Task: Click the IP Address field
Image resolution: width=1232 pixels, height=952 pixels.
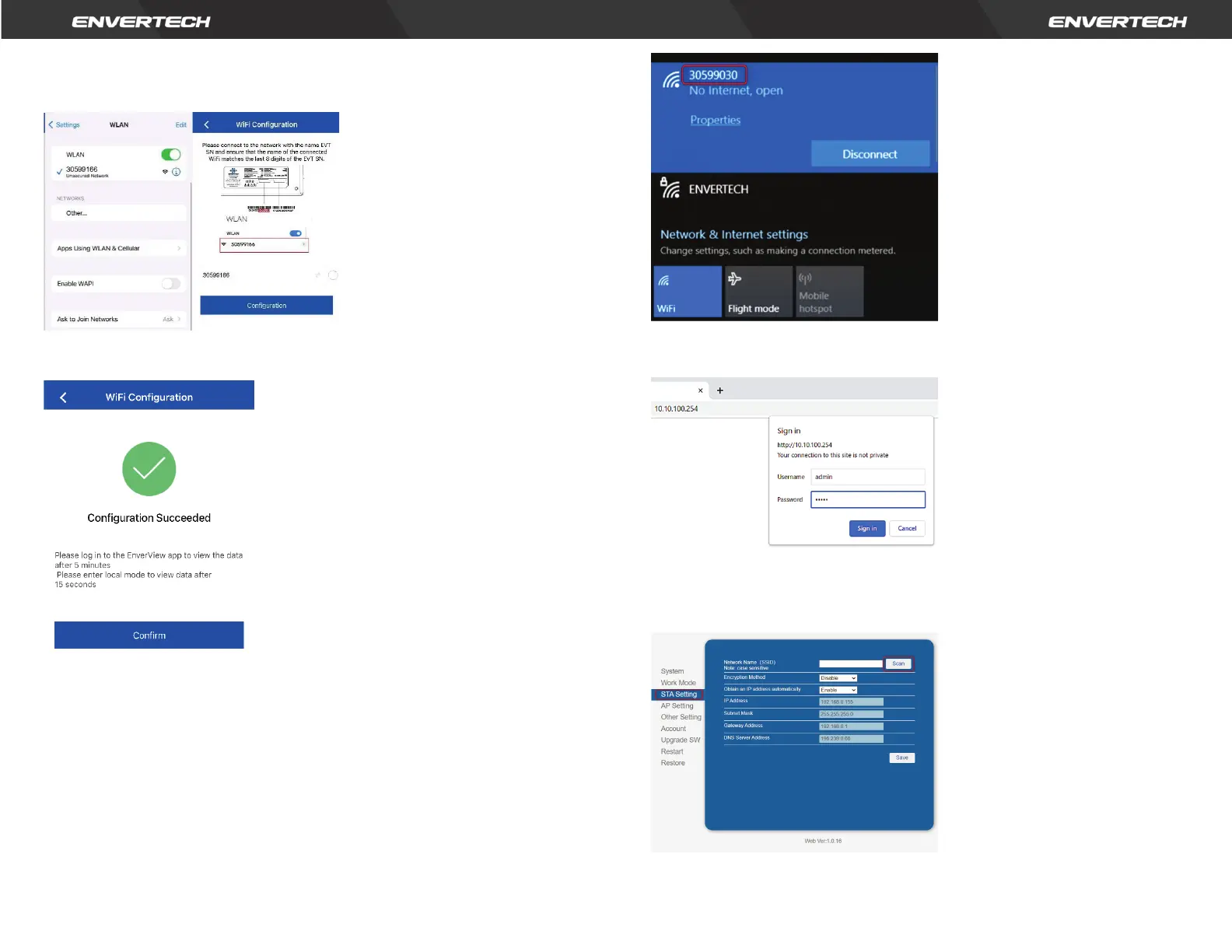Action: 851,702
